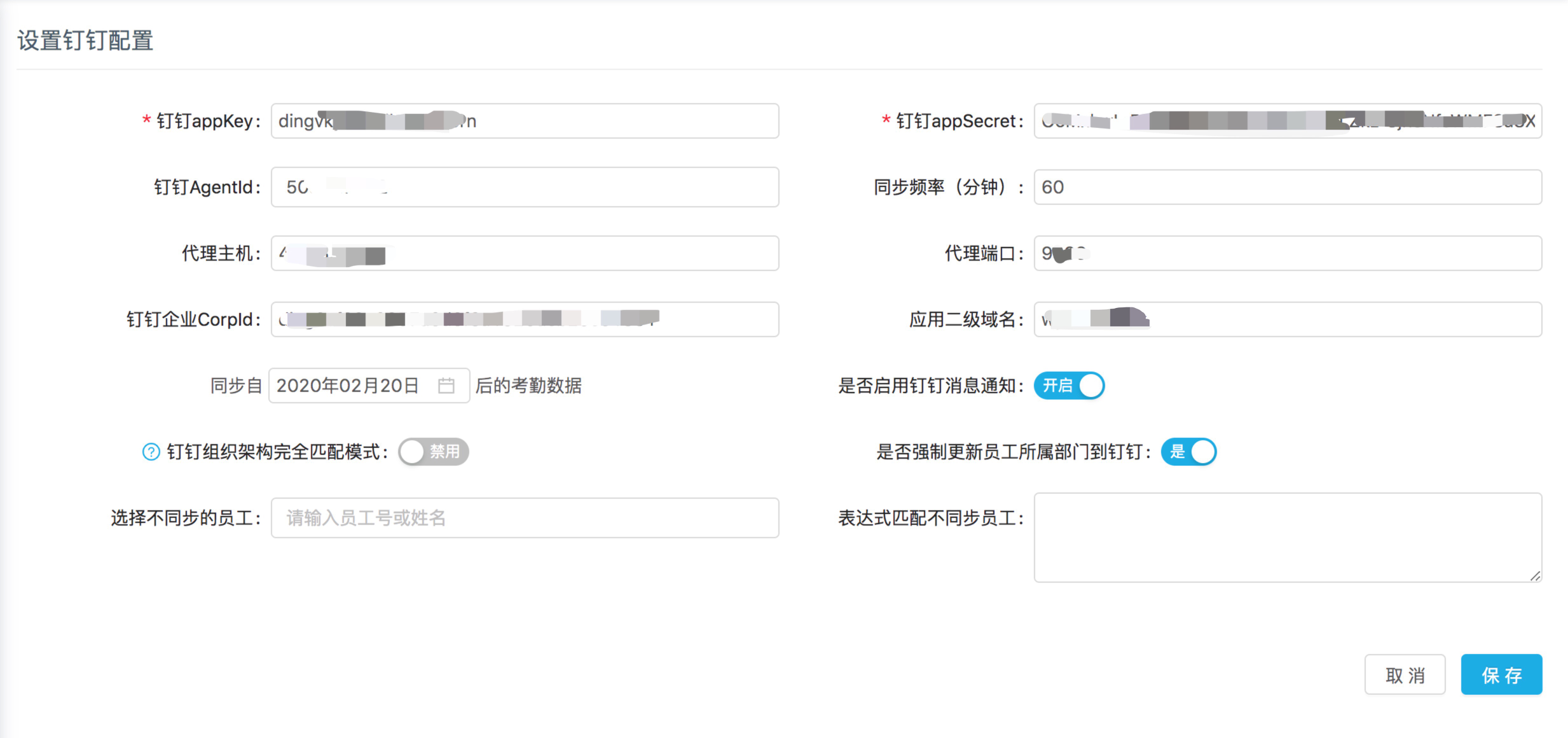Screen dimensions: 1568x738
Task: Click the 是否强制更新员工所属部门到钉钉 label
Action: point(1014,452)
